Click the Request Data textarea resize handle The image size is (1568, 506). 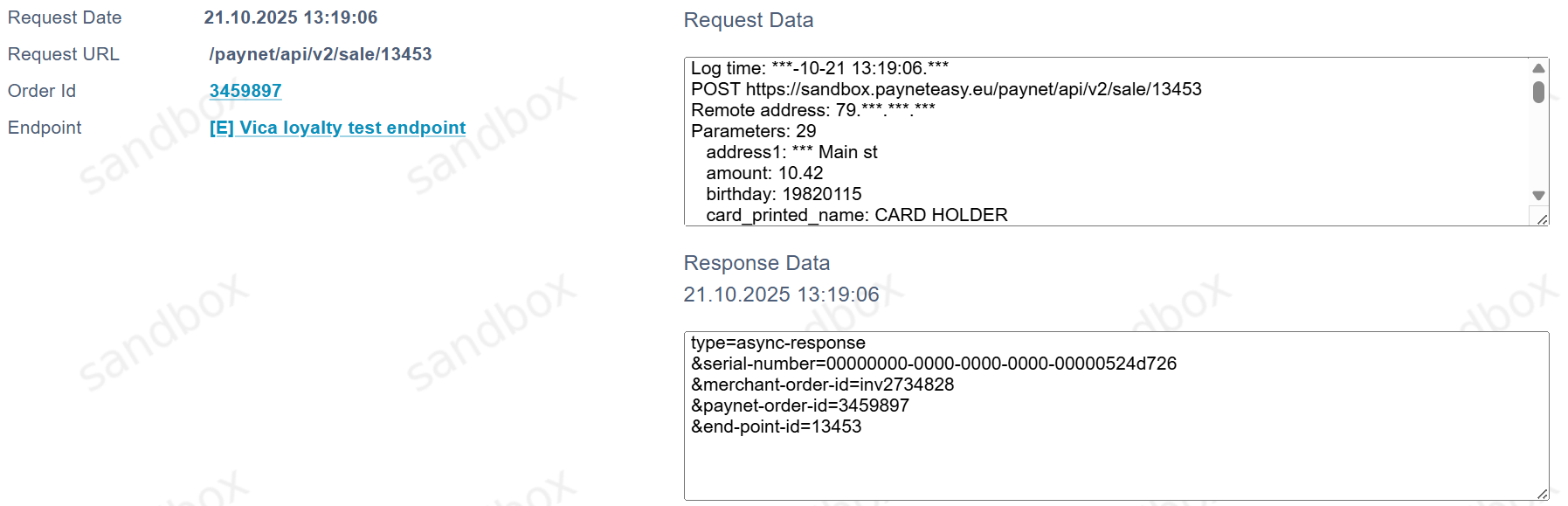click(x=1542, y=219)
